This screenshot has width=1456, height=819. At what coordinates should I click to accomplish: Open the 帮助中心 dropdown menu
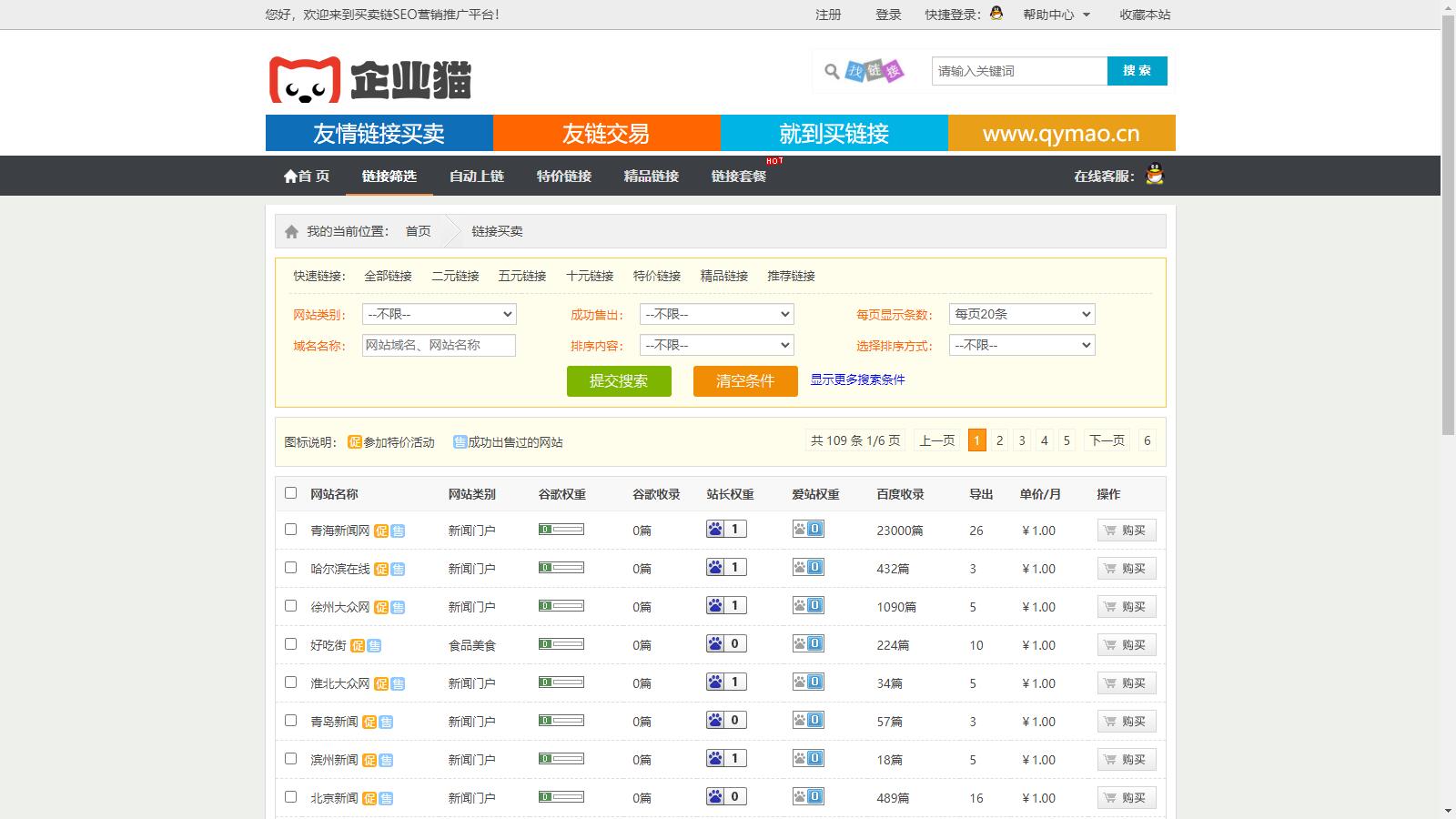tap(1056, 15)
